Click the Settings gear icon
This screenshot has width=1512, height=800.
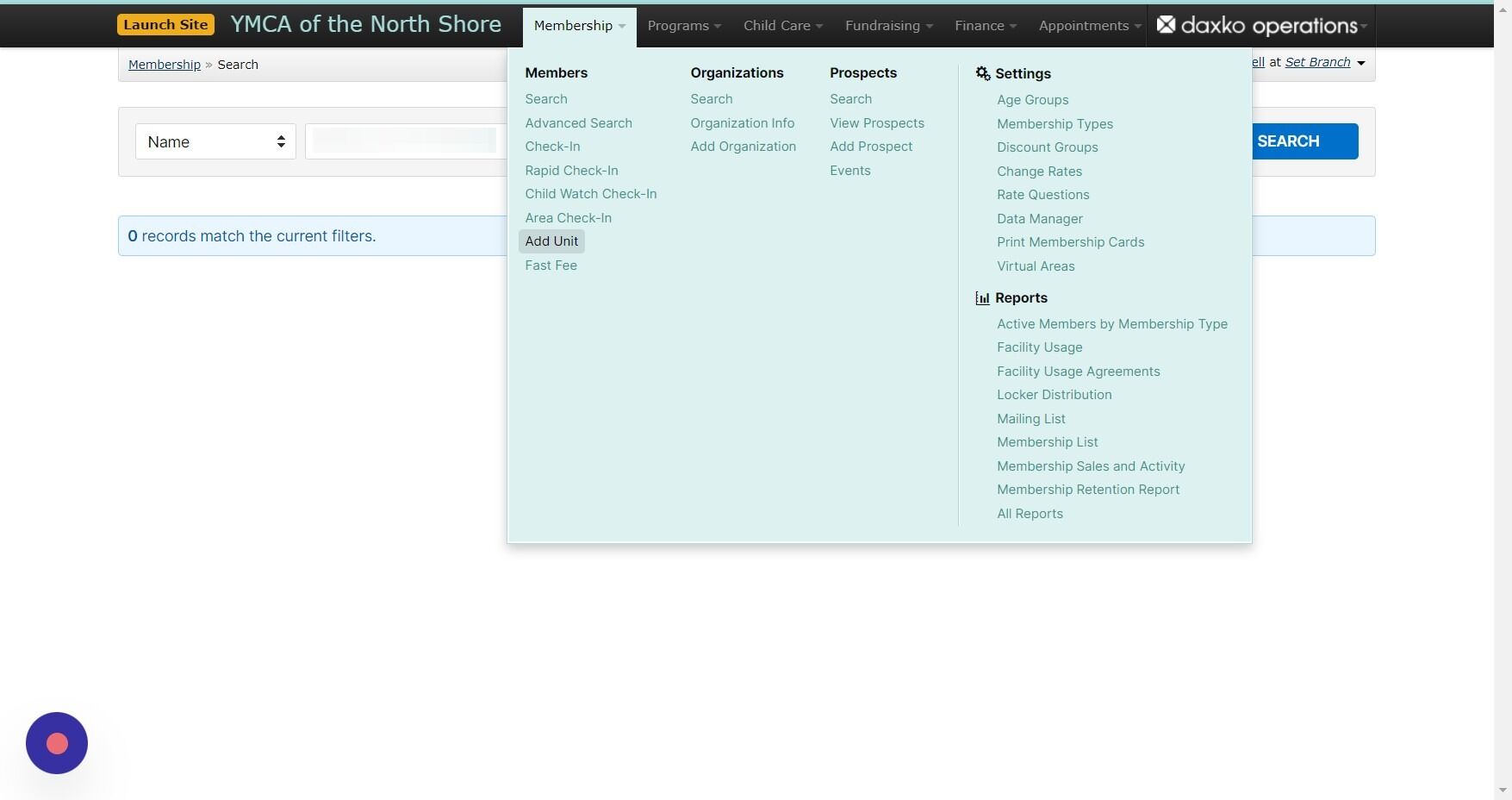pos(982,73)
